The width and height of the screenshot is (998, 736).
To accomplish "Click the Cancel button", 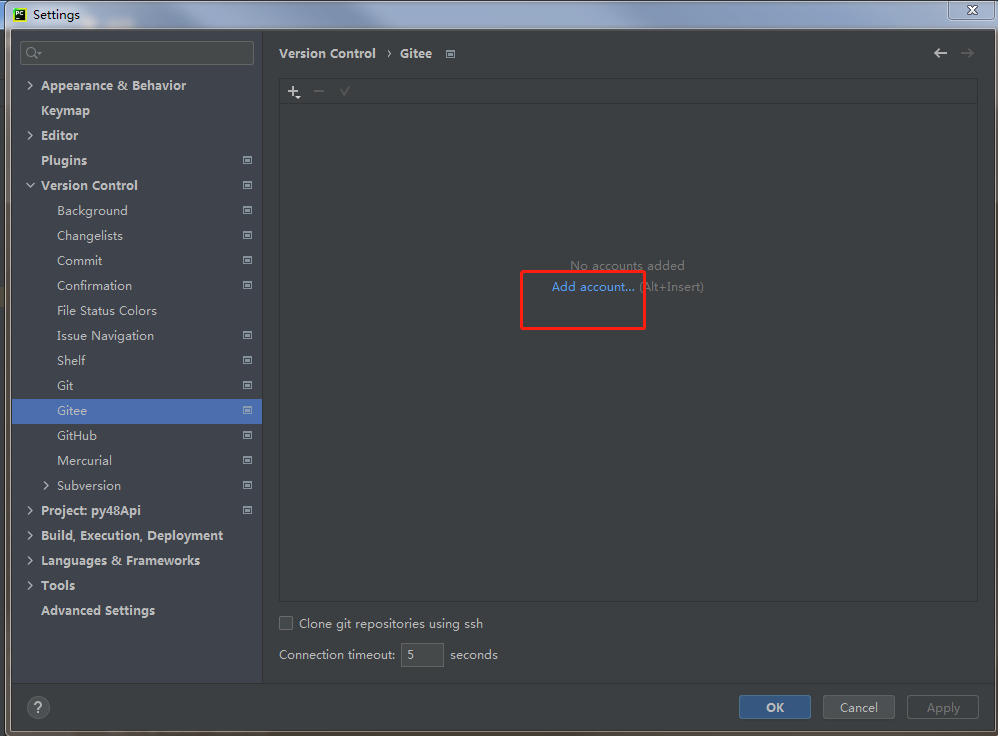I will (x=859, y=707).
